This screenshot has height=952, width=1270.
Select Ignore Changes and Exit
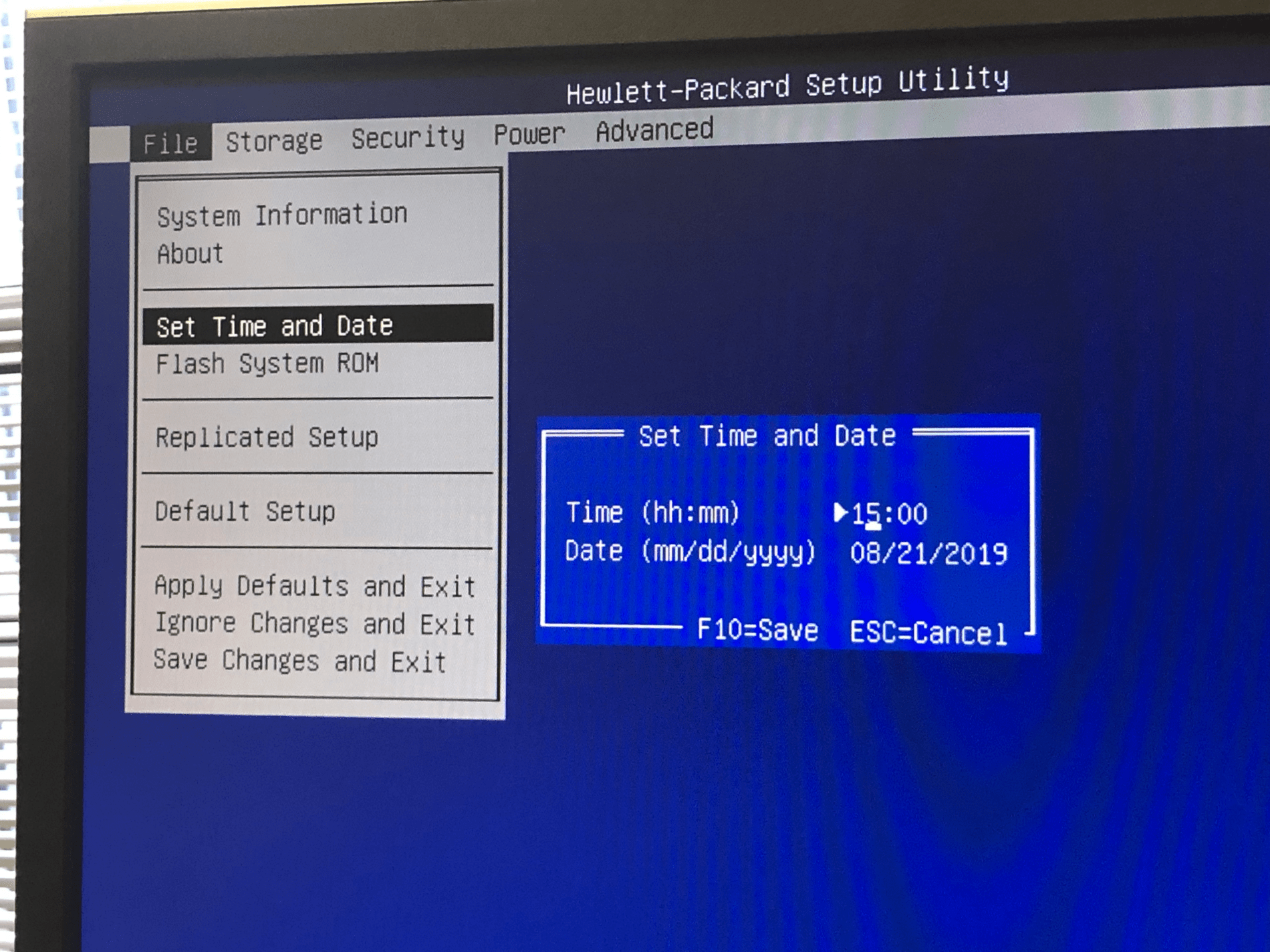pos(314,624)
